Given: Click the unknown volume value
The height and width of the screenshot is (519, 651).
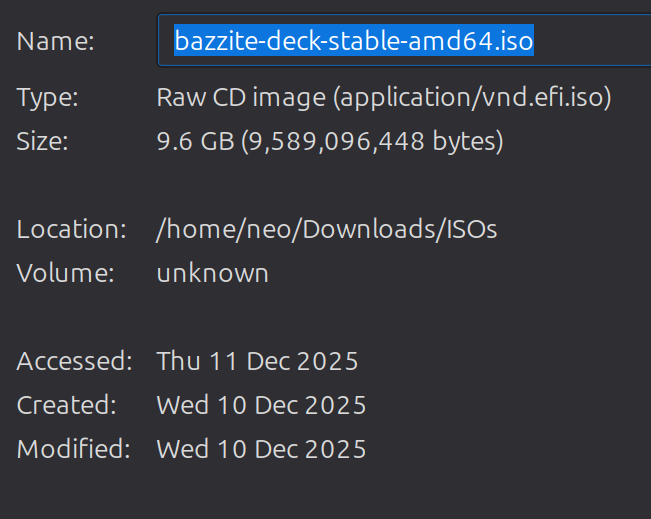Looking at the screenshot, I should coord(212,272).
